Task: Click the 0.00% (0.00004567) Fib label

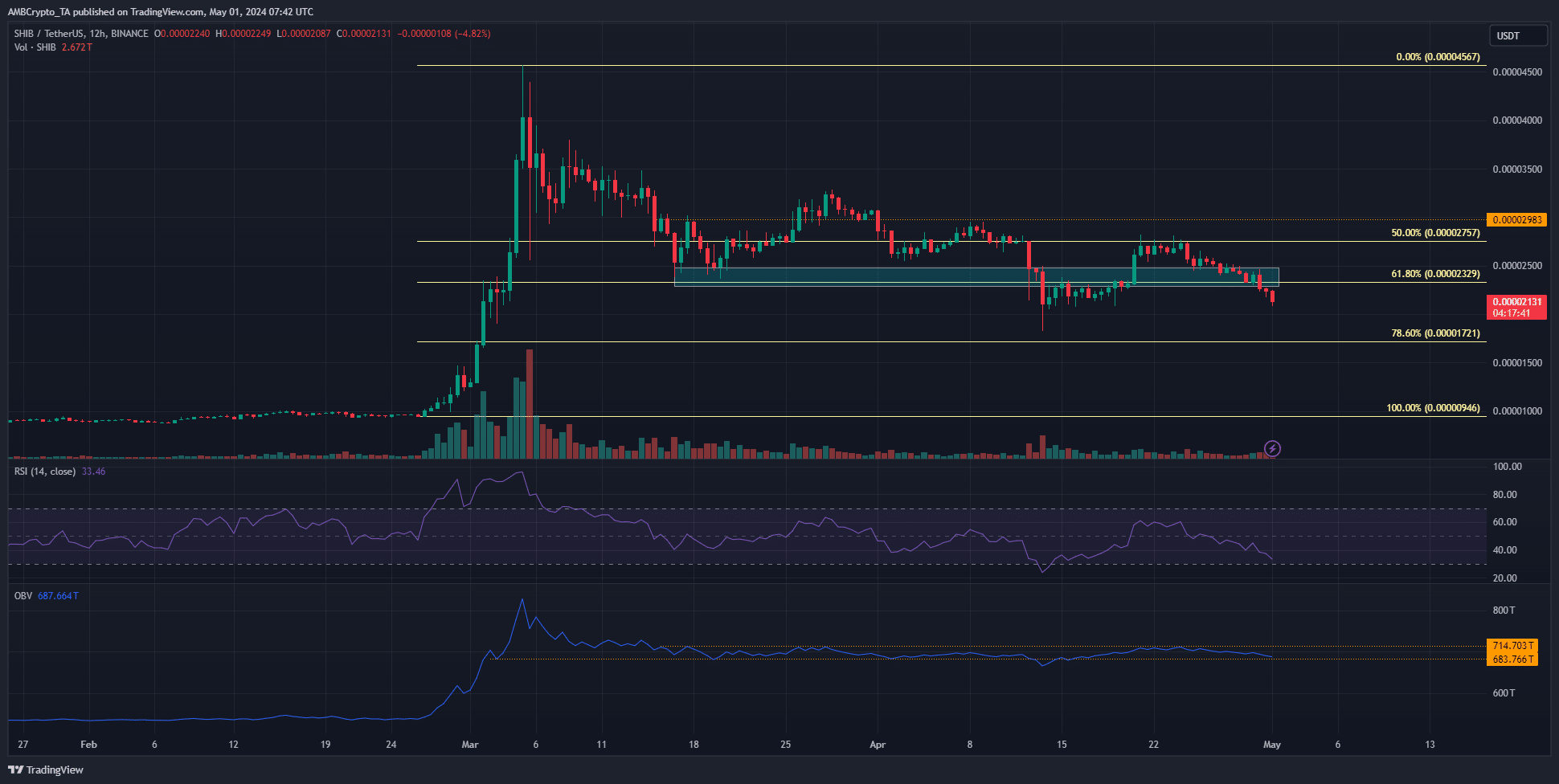Action: [x=1438, y=57]
